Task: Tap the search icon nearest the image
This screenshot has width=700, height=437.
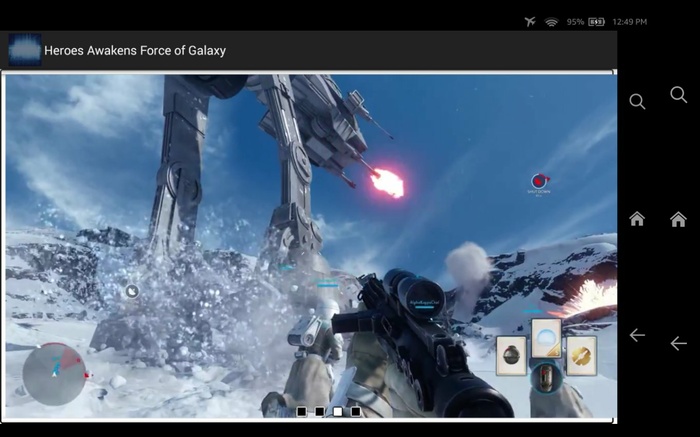Action: click(x=637, y=102)
